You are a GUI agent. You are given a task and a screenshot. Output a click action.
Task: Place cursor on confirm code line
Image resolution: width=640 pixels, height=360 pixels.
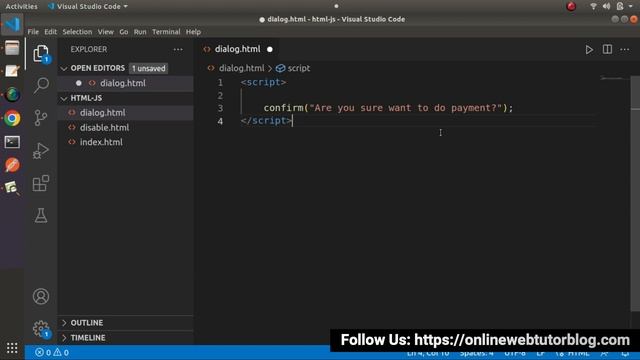tap(388, 108)
